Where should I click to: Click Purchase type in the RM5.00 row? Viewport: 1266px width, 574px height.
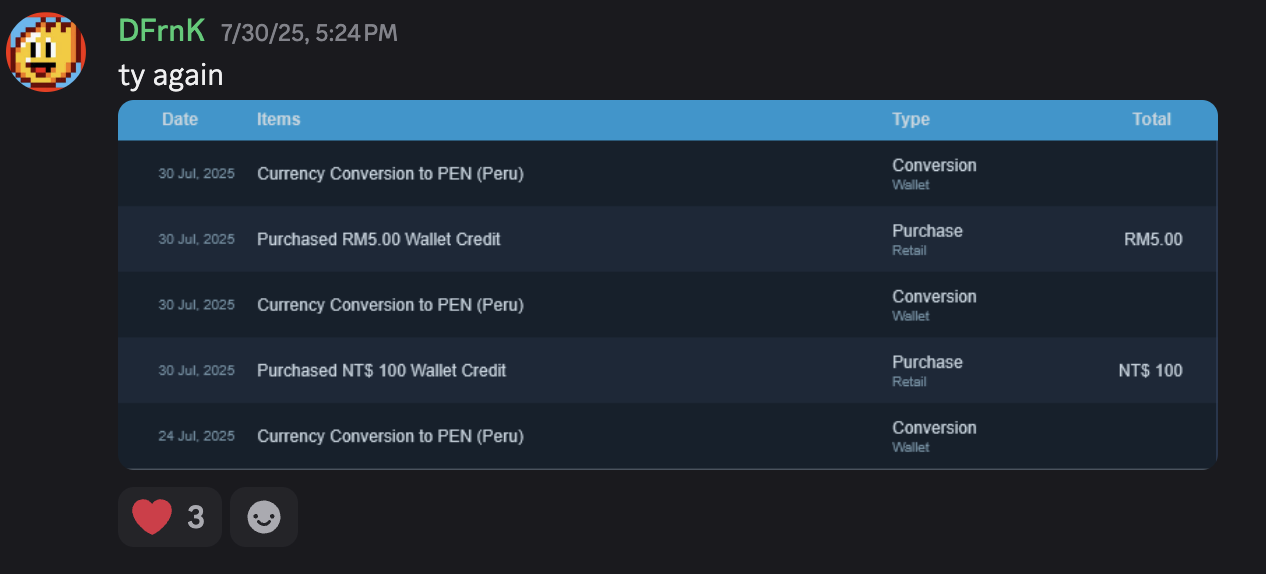[x=927, y=231]
